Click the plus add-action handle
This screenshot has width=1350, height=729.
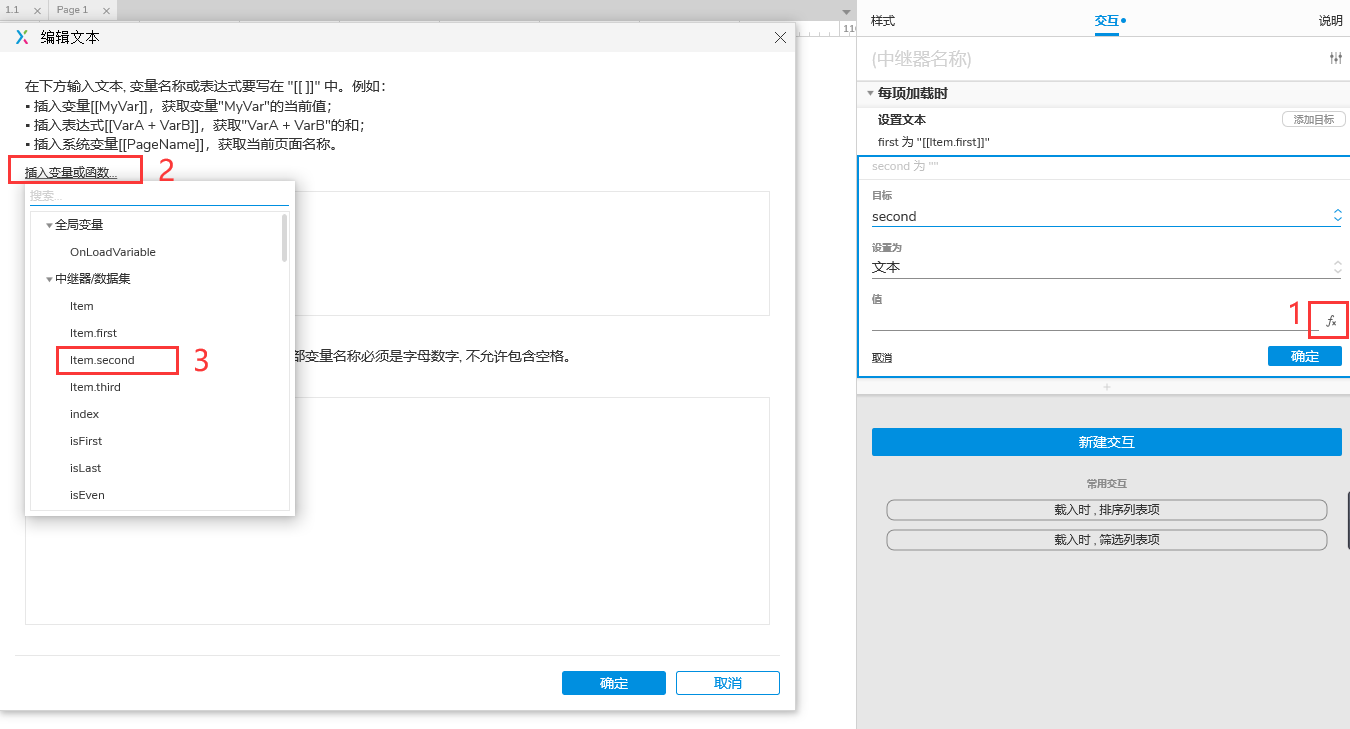[x=1106, y=387]
